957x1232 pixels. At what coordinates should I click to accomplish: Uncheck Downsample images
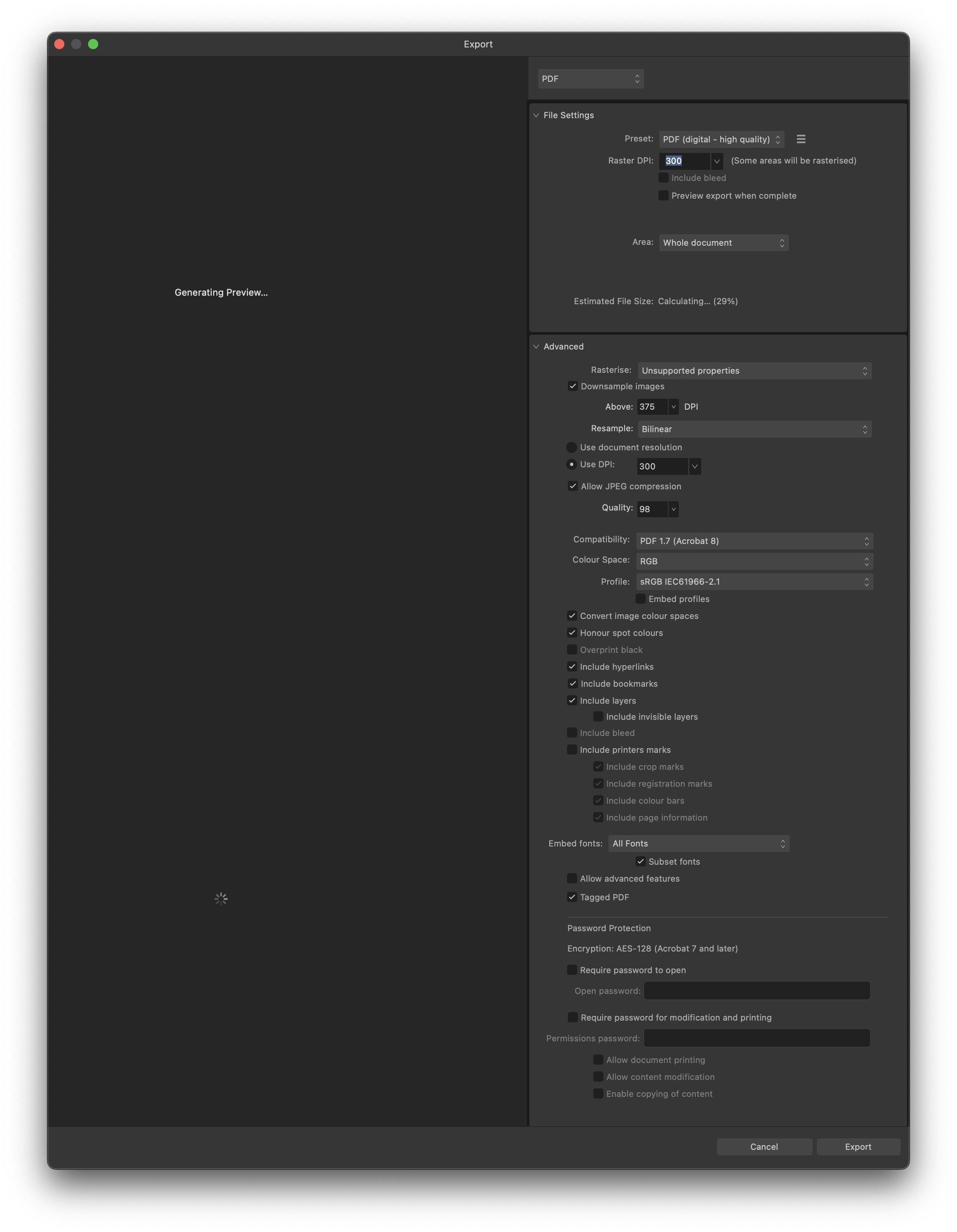click(573, 386)
